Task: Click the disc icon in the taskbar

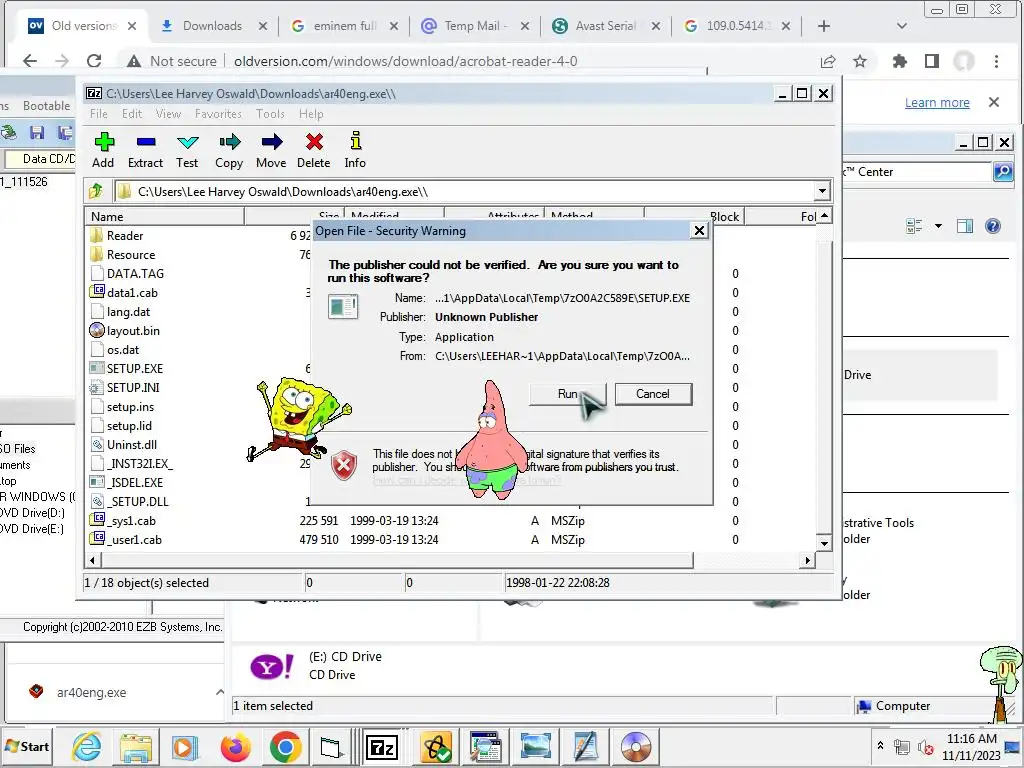Action: pyautogui.click(x=636, y=746)
